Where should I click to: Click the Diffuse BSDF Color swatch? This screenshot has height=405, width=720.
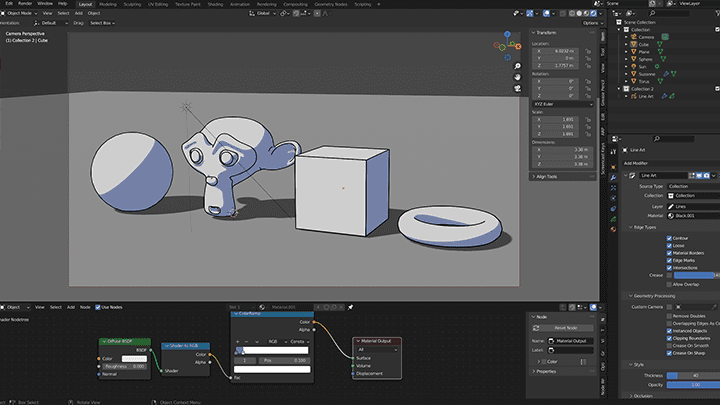tap(134, 359)
